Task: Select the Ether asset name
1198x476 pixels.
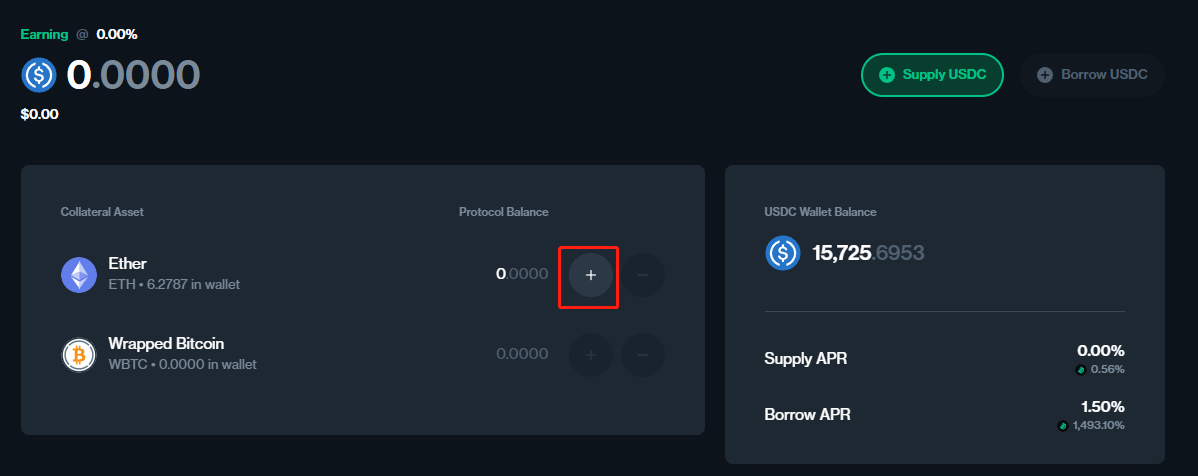Action: 128,264
